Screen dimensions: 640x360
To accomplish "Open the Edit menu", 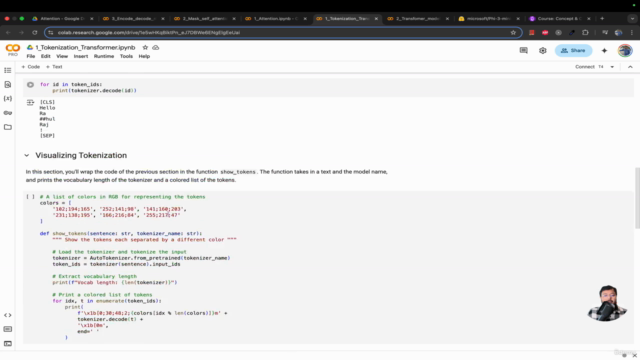I will pos(45,56).
